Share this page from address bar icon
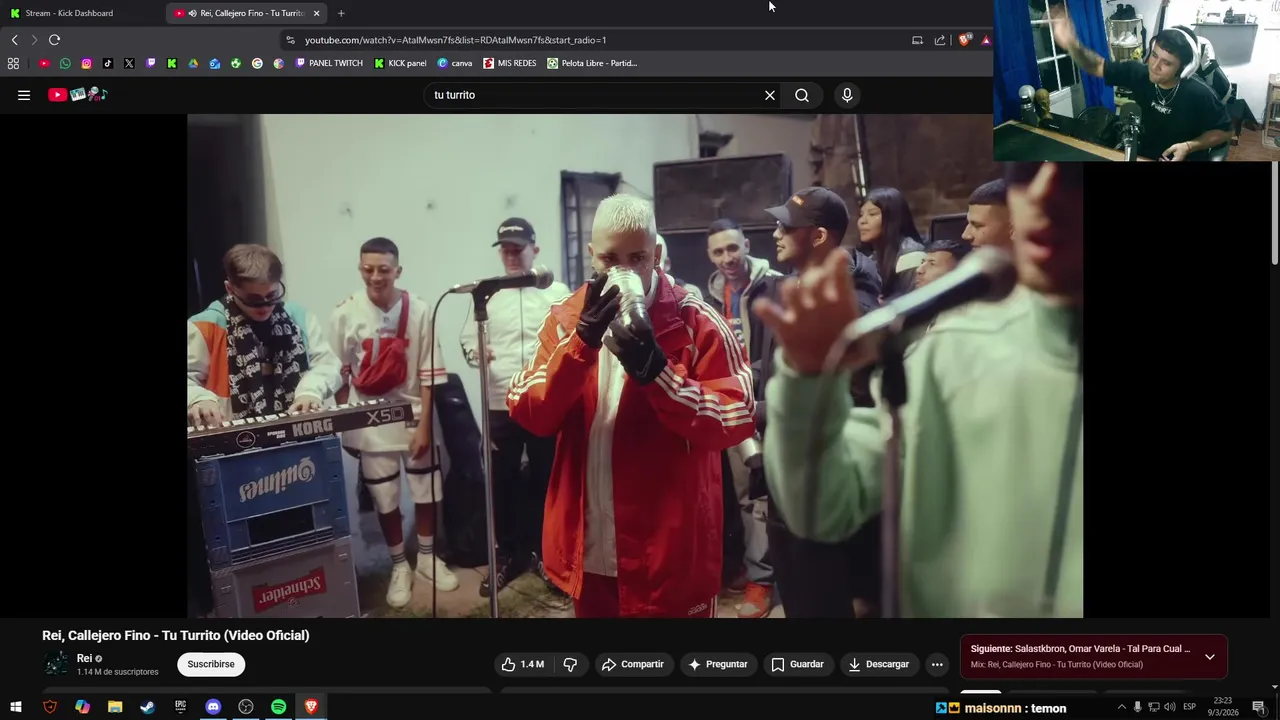The height and width of the screenshot is (720, 1280). (x=940, y=40)
